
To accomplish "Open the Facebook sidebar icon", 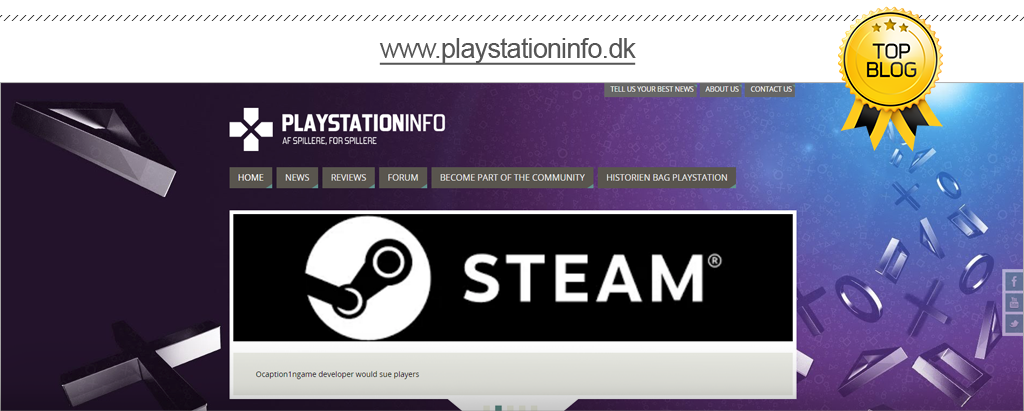I will coord(1013,282).
